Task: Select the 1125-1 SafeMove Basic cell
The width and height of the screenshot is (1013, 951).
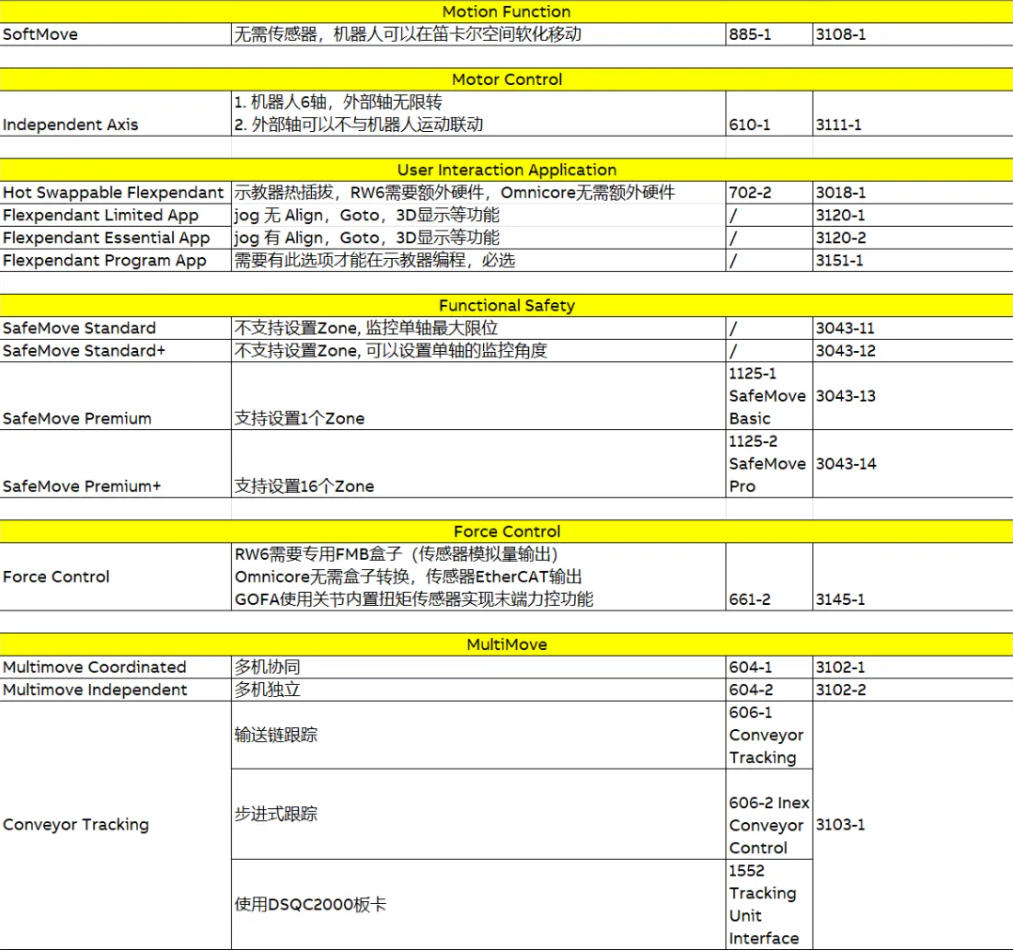Action: (768, 396)
